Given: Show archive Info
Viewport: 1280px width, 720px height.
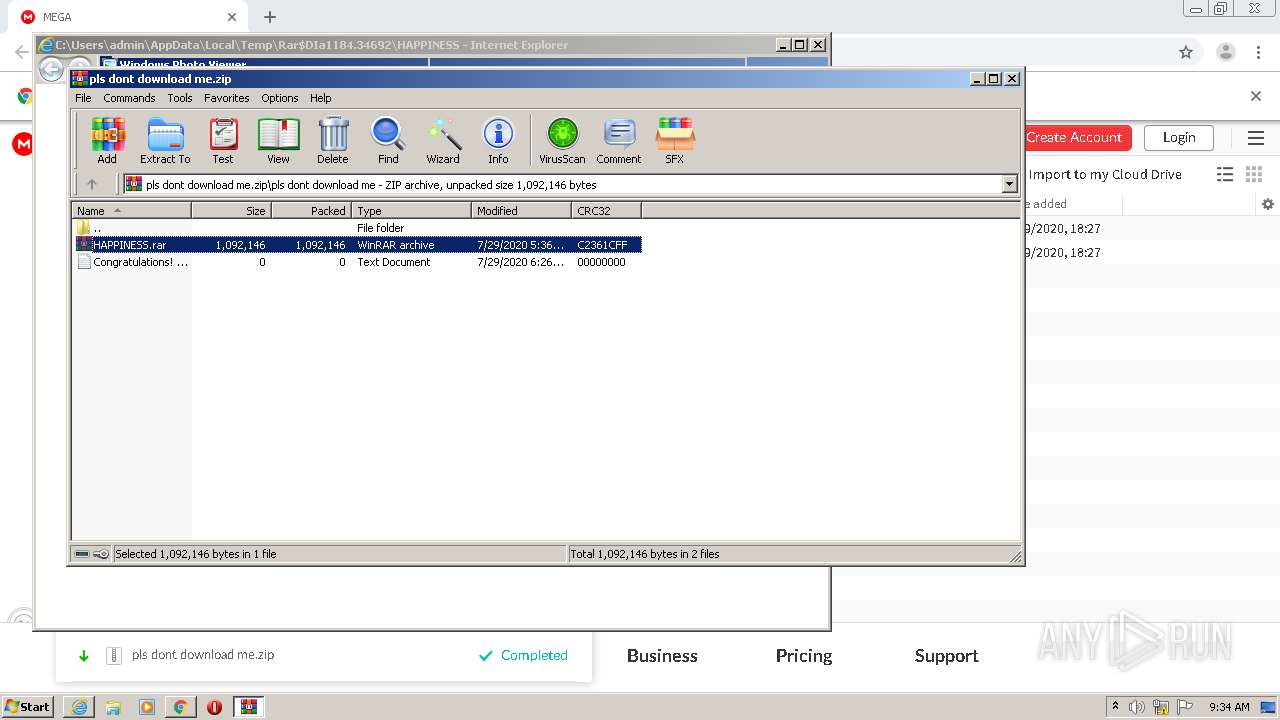Looking at the screenshot, I should point(498,140).
